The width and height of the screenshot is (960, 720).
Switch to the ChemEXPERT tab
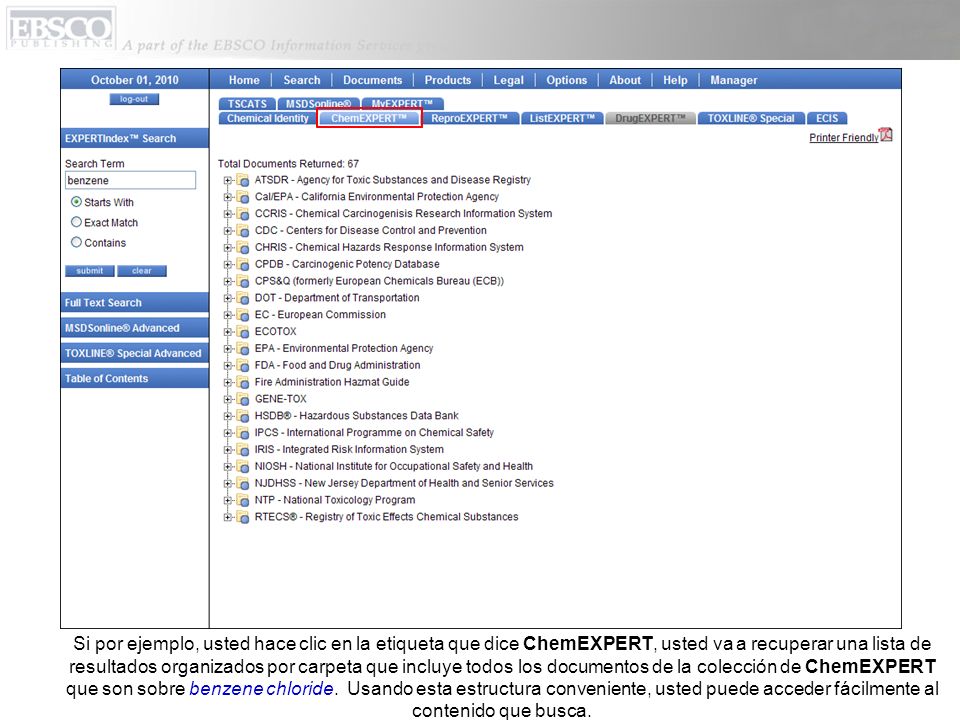click(369, 118)
